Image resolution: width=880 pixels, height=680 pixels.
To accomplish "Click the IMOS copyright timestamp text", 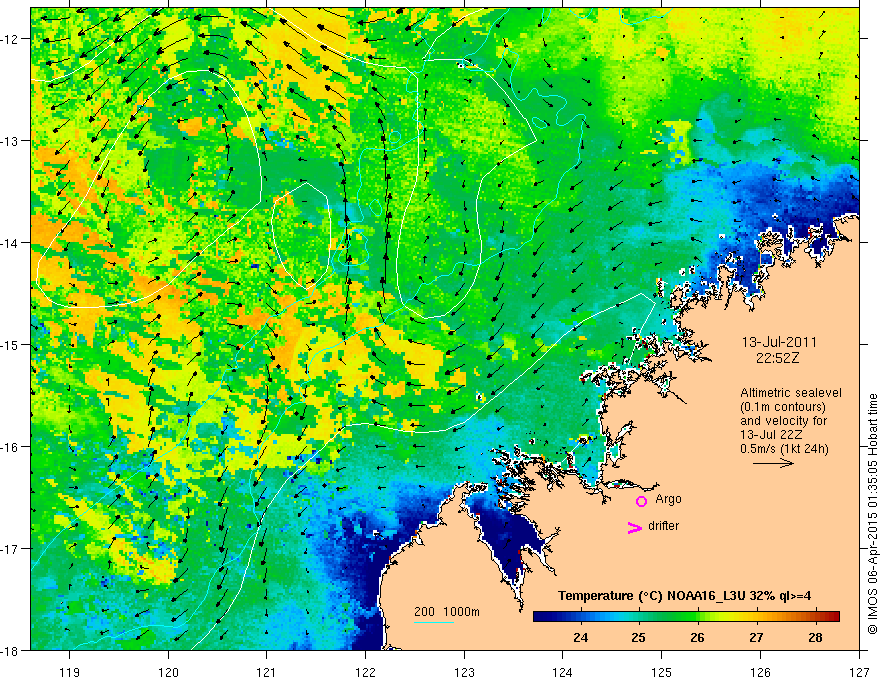I will click(872, 514).
